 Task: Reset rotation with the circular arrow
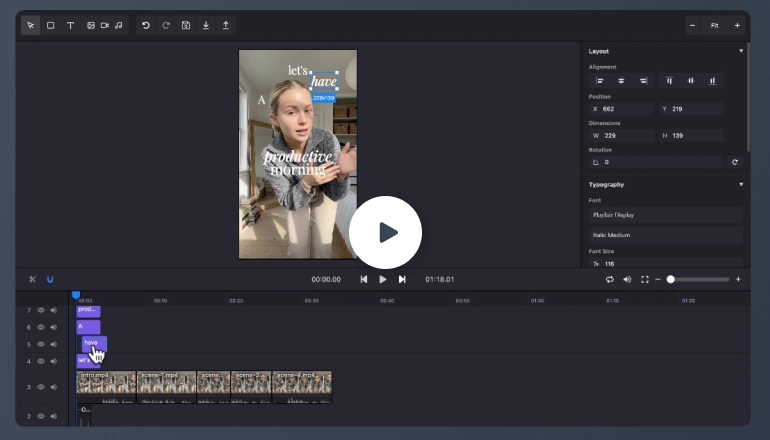point(735,162)
